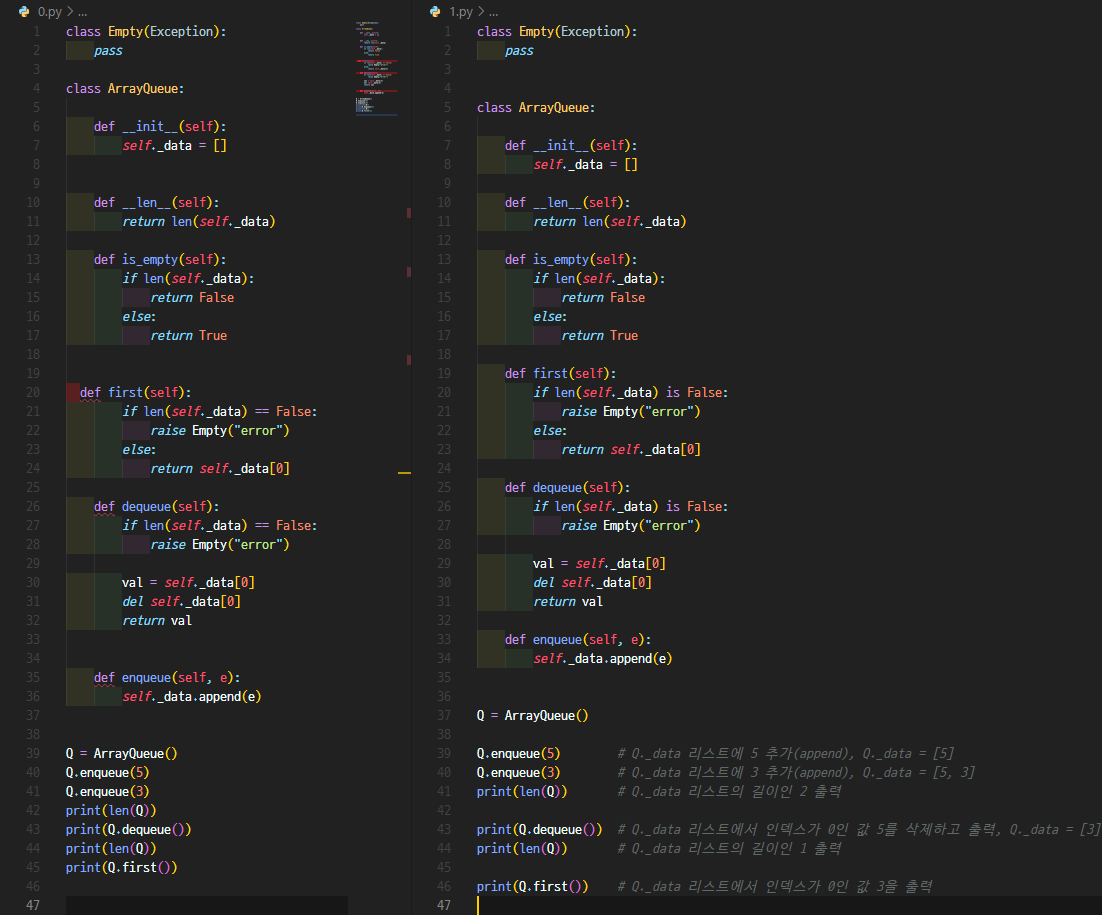Click 'Q = ArrayQueue()' in 1.py
1102x915 pixels.
coord(532,715)
